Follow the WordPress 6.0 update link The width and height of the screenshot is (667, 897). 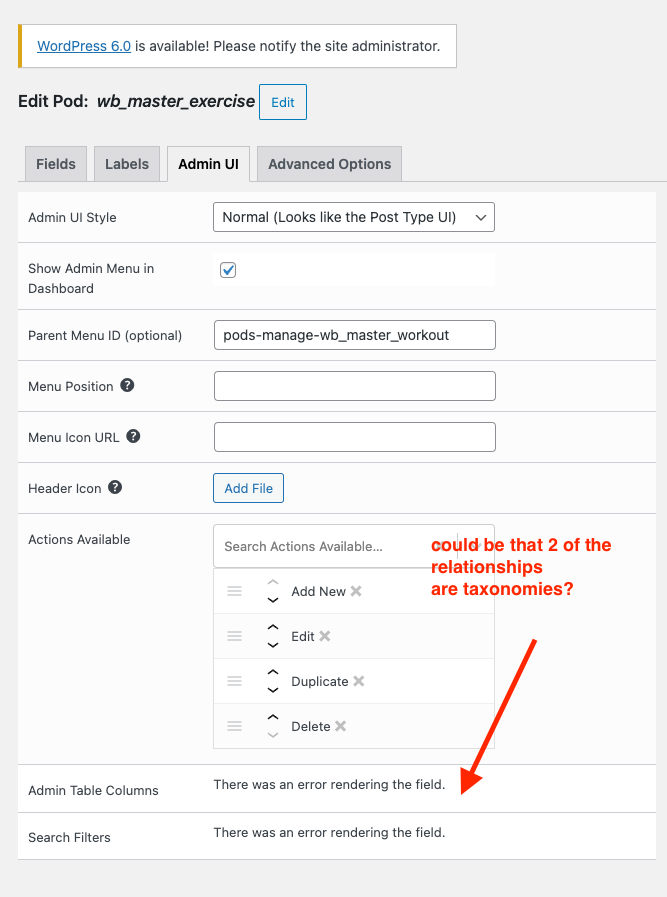coord(83,46)
